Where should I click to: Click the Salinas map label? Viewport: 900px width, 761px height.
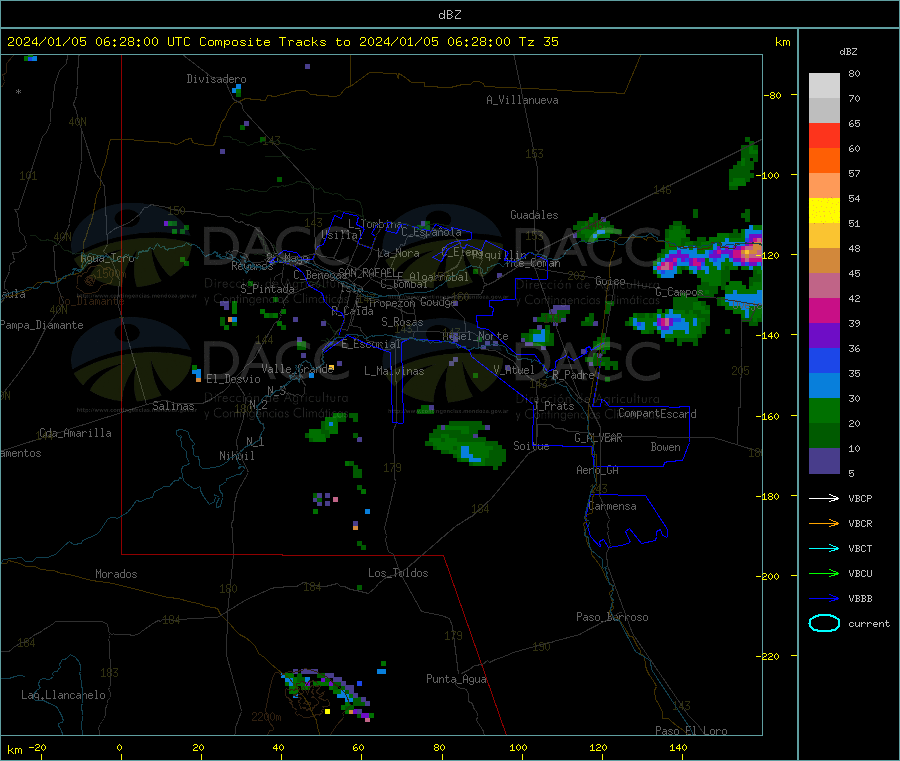coord(173,406)
